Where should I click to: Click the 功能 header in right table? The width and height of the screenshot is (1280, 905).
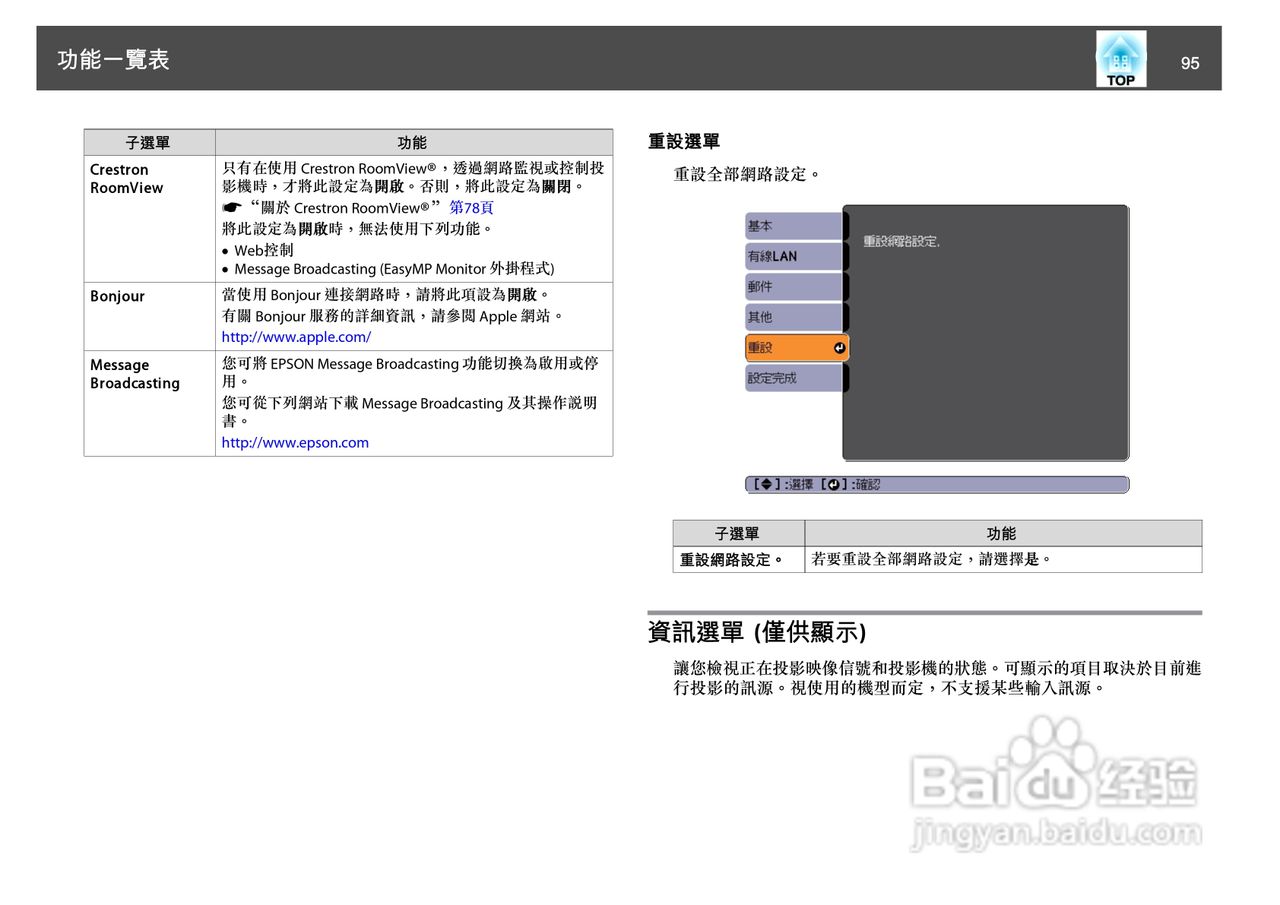click(x=1003, y=533)
